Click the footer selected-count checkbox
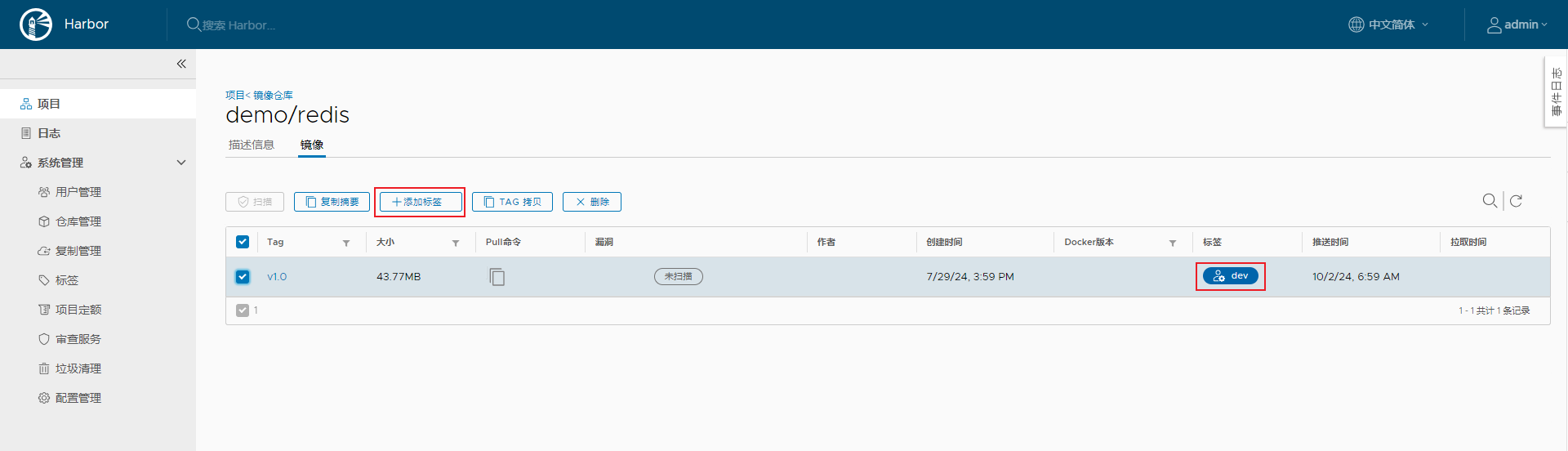1568x451 pixels. pyautogui.click(x=243, y=310)
